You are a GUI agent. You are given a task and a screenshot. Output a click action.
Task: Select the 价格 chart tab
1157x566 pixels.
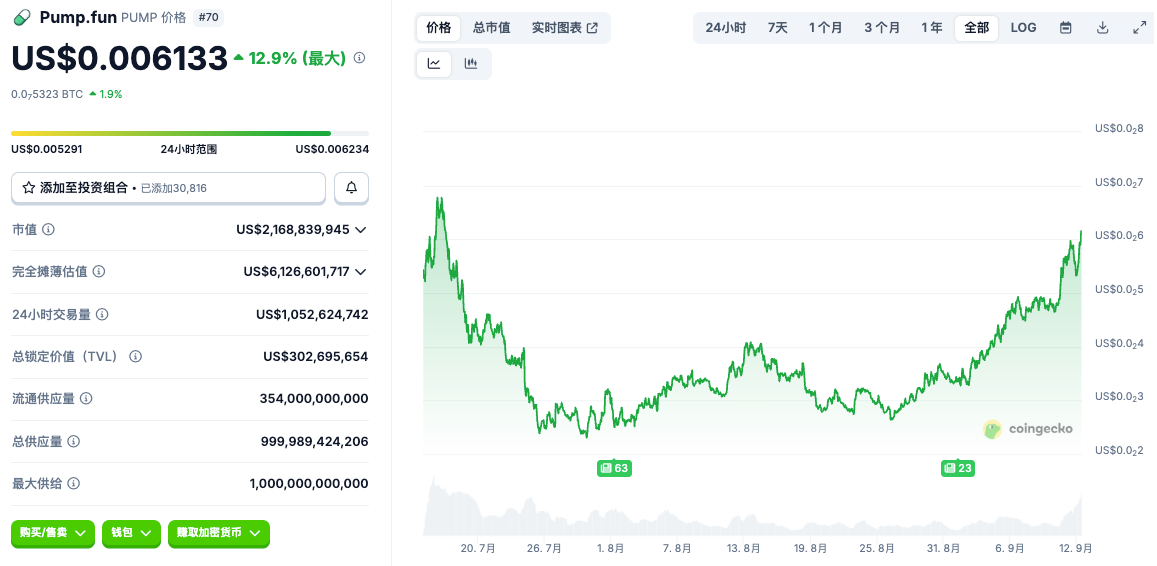pos(439,28)
